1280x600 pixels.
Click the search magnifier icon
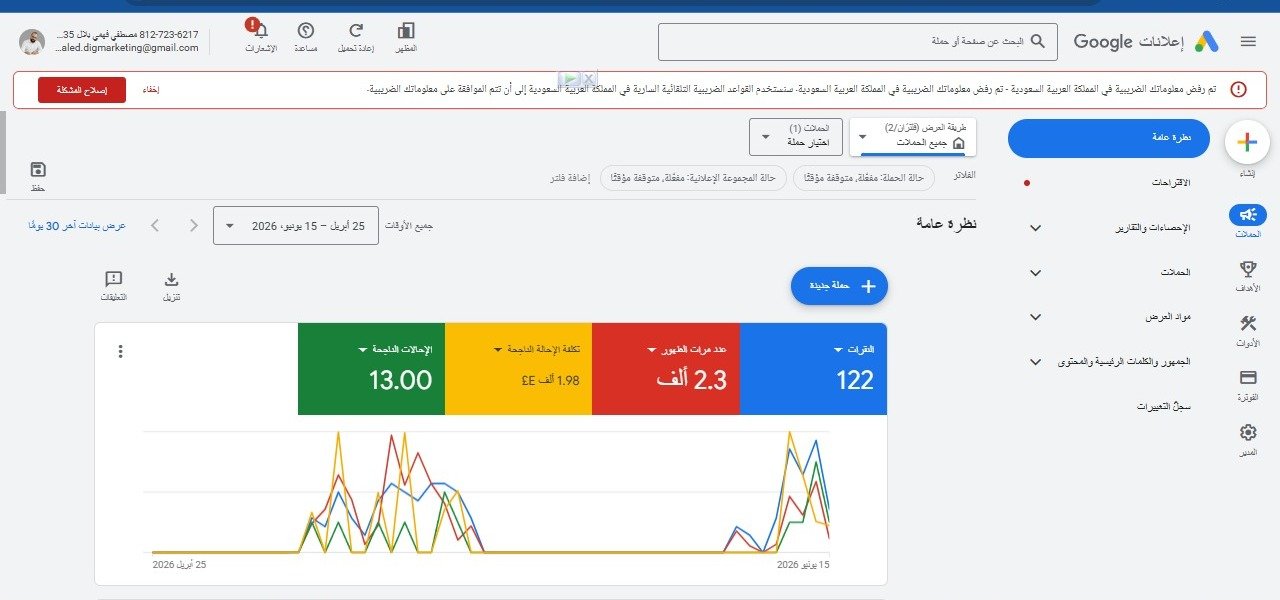pos(1038,41)
